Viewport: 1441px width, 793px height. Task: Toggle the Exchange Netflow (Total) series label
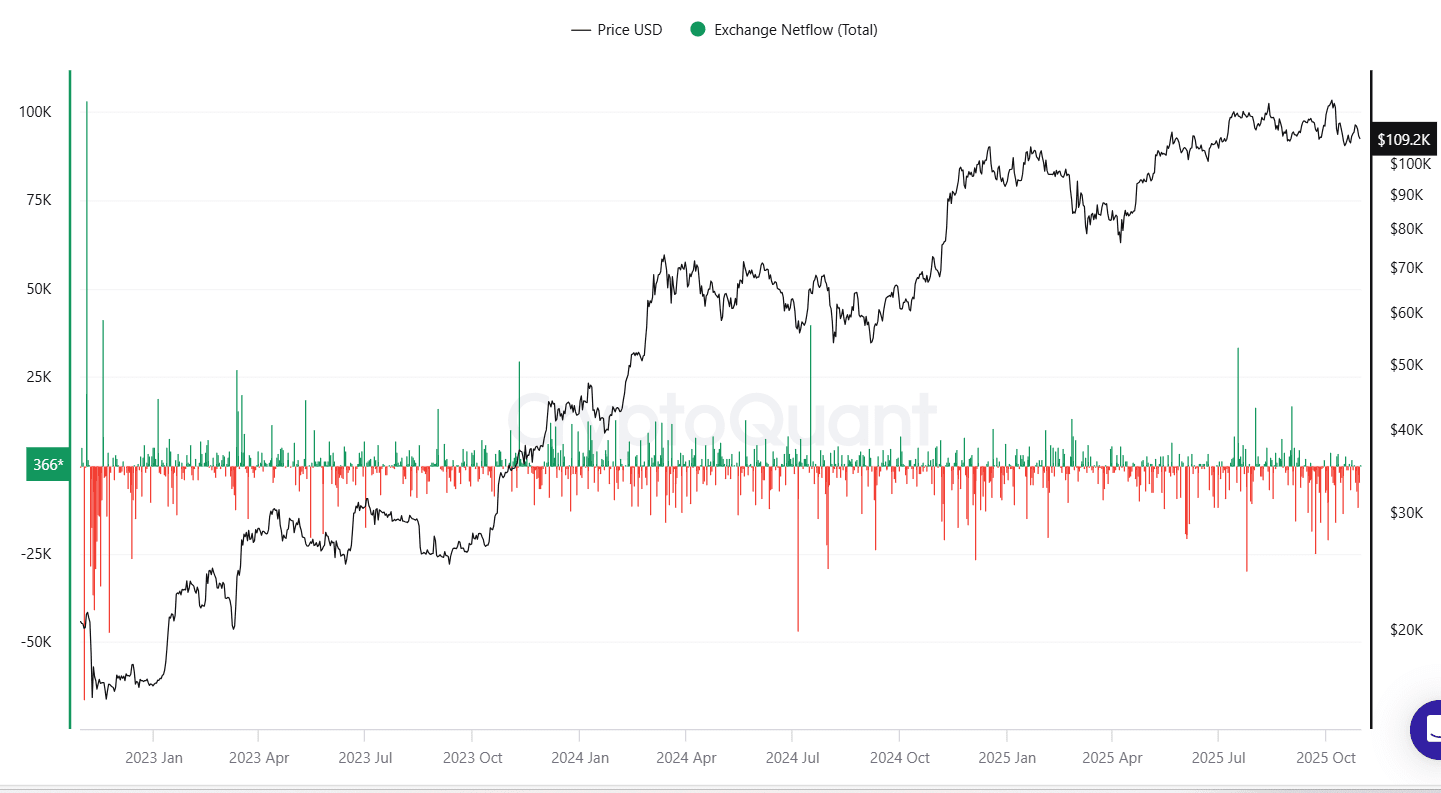point(795,30)
